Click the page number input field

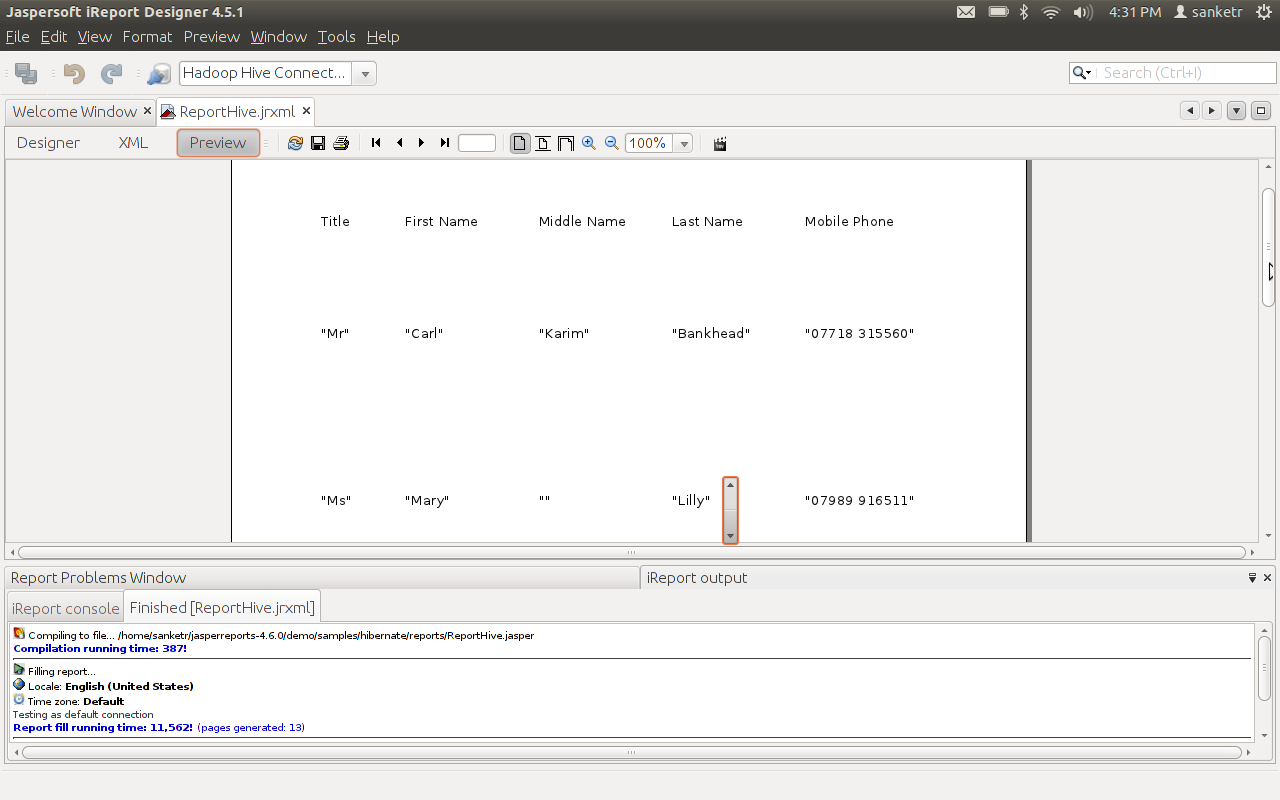tap(477, 143)
